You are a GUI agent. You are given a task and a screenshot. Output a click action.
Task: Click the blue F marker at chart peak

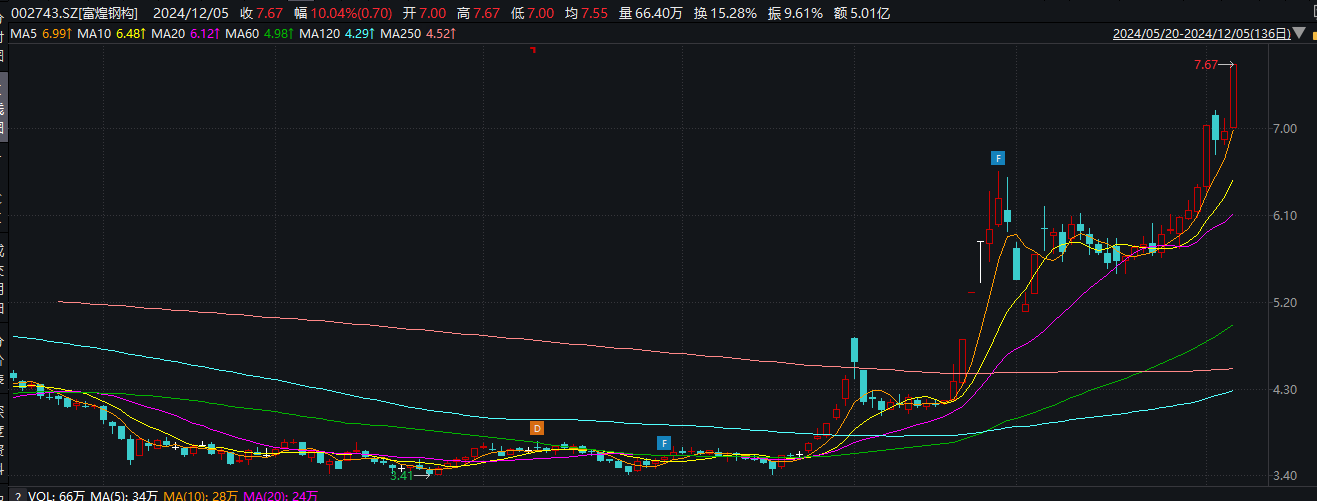pyautogui.click(x=997, y=158)
